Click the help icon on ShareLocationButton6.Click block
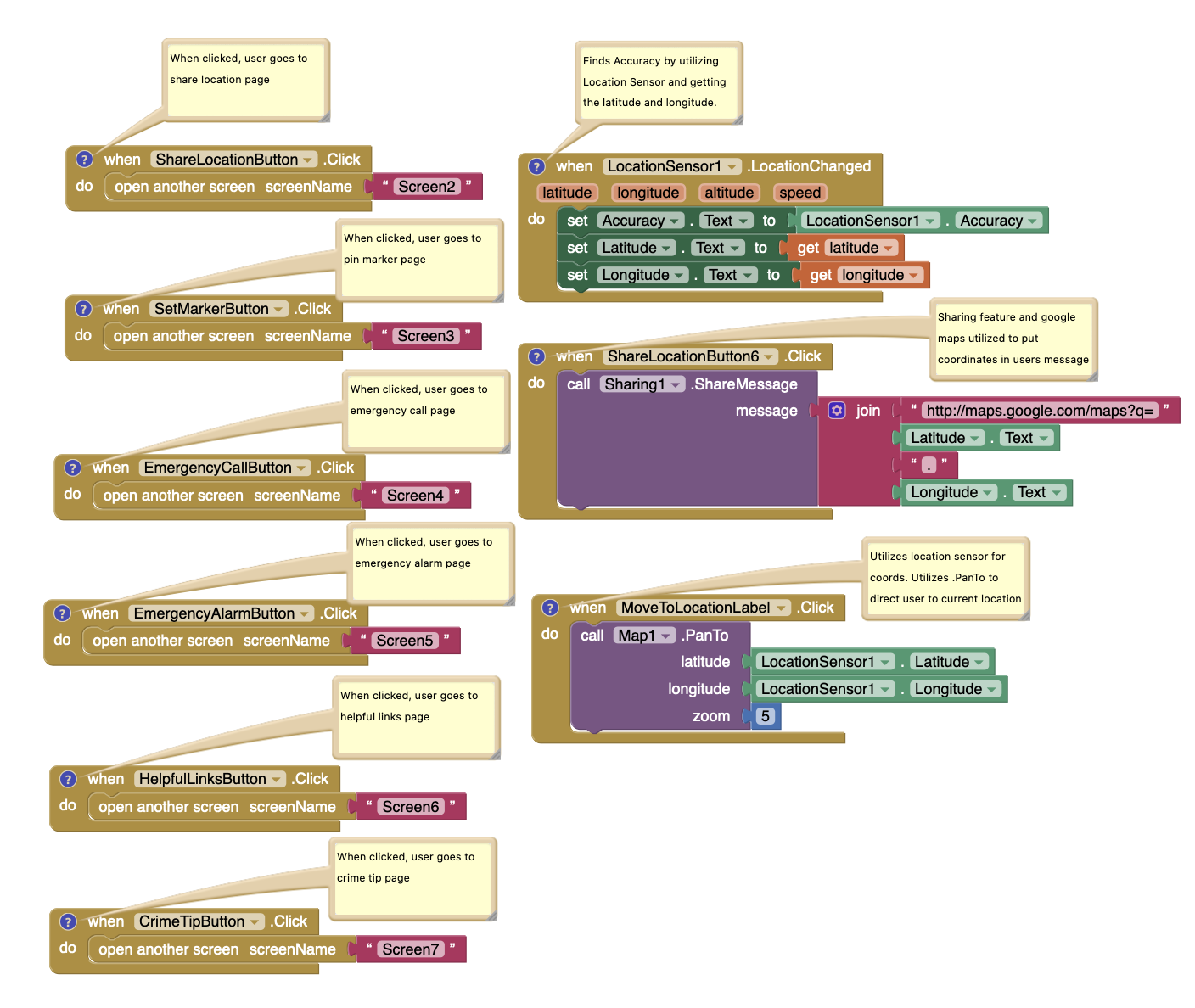The image size is (1195, 1008). click(x=536, y=356)
